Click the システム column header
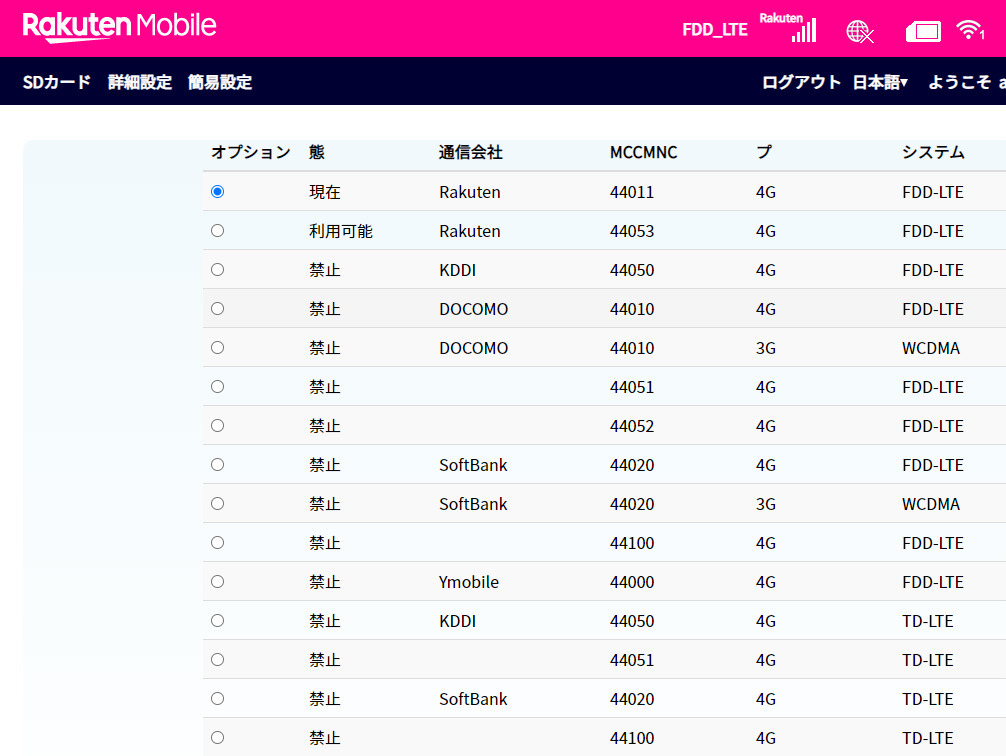The width and height of the screenshot is (1006, 756). point(933,153)
